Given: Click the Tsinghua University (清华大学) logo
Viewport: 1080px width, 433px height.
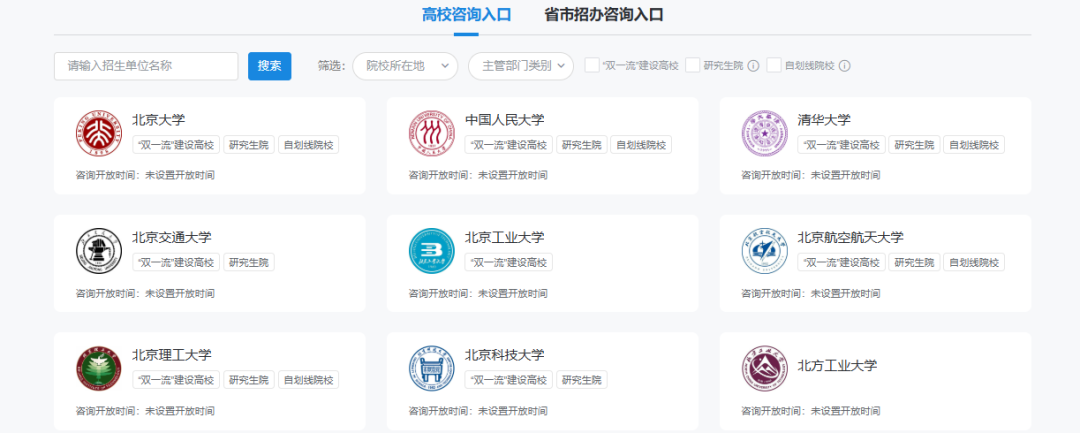Looking at the screenshot, I should click(x=765, y=133).
